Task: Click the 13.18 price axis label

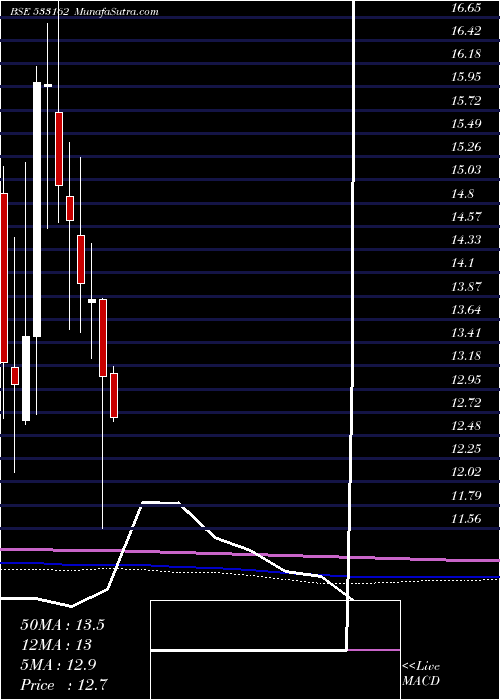Action: [466, 356]
